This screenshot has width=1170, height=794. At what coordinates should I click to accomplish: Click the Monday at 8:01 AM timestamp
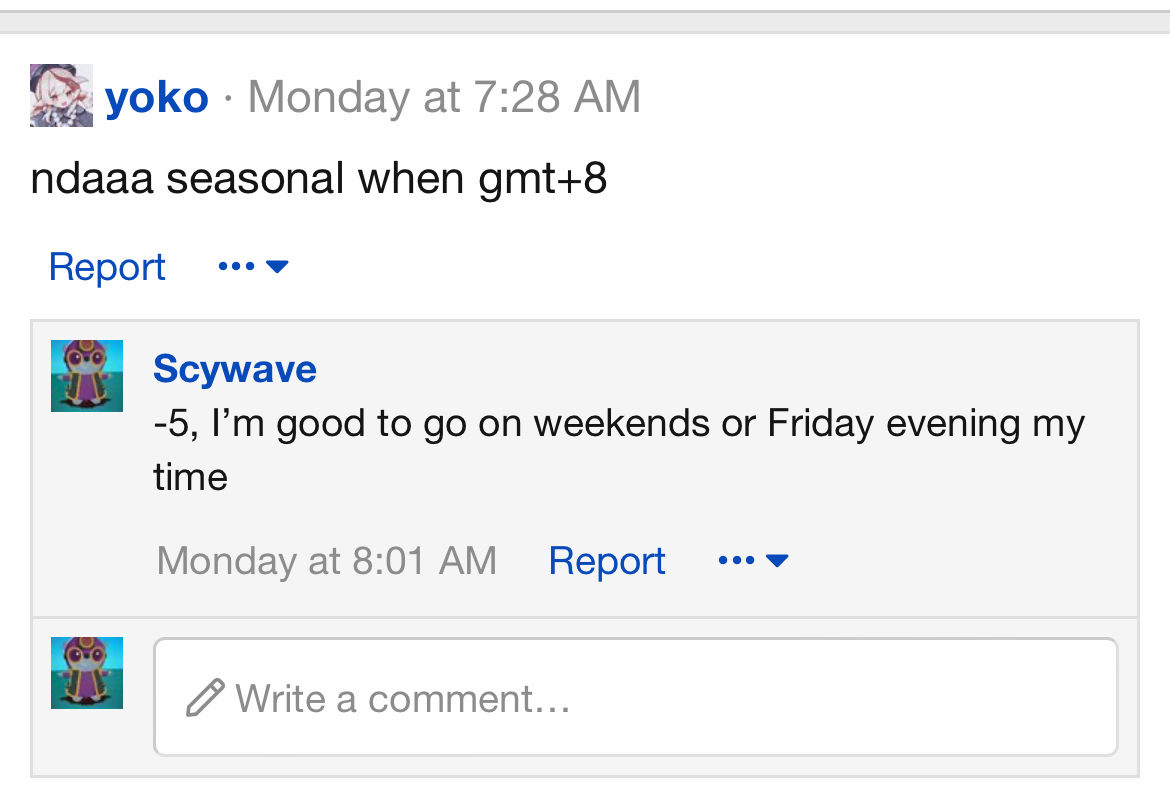click(327, 561)
